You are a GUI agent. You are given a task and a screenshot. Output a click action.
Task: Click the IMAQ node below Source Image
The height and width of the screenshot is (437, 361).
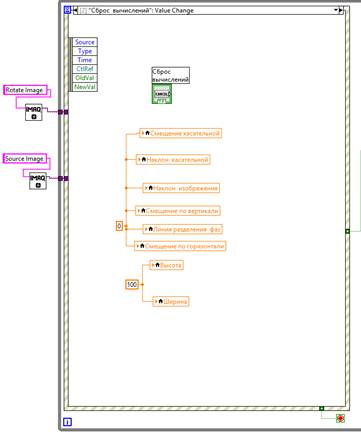point(38,181)
